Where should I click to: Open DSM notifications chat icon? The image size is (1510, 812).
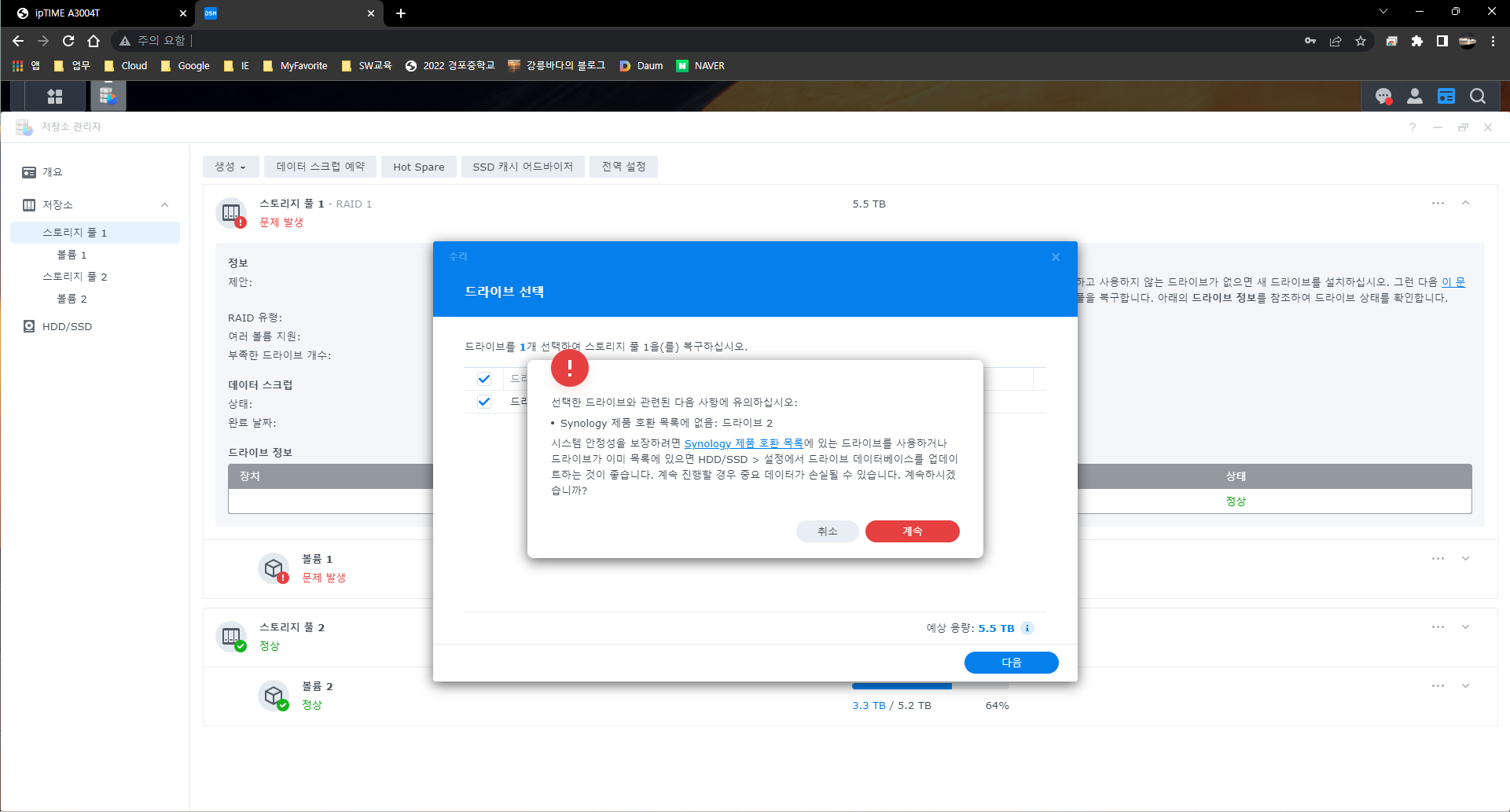[x=1383, y=96]
